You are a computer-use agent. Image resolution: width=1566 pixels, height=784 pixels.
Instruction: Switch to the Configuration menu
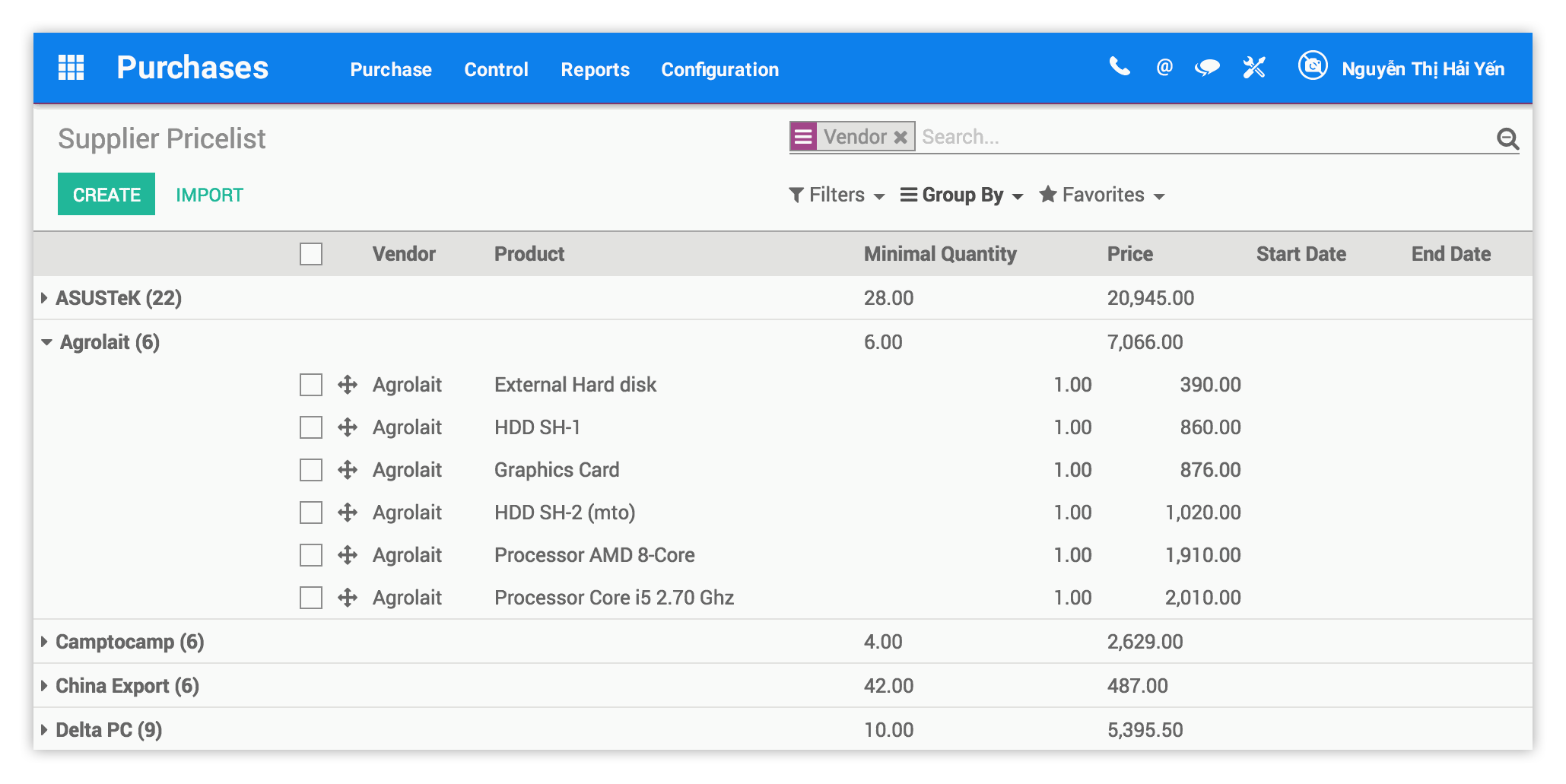[719, 69]
